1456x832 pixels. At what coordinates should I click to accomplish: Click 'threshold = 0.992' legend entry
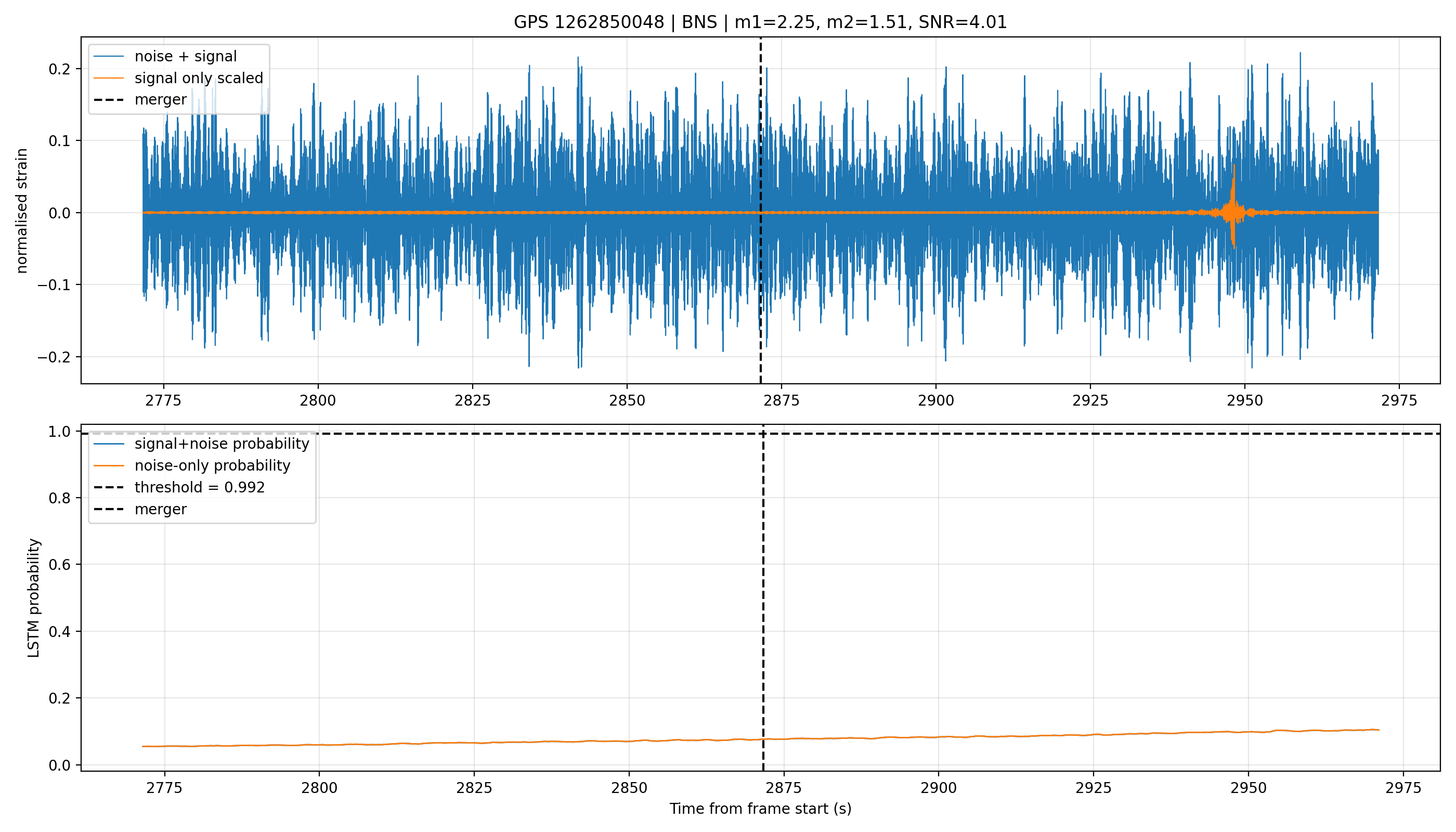(179, 487)
